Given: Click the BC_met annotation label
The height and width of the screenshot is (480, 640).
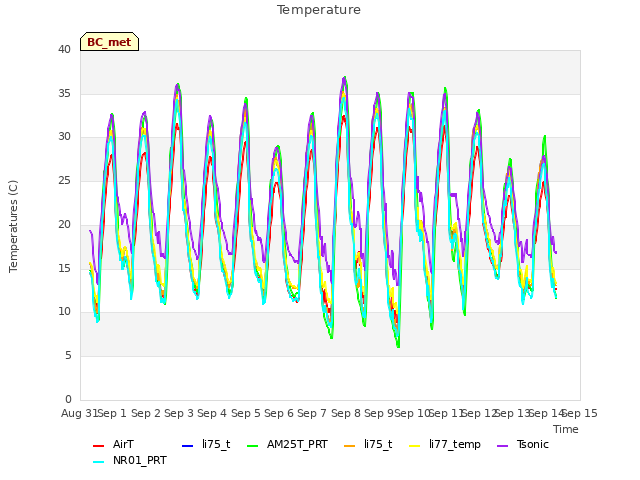Looking at the screenshot, I should [109, 42].
